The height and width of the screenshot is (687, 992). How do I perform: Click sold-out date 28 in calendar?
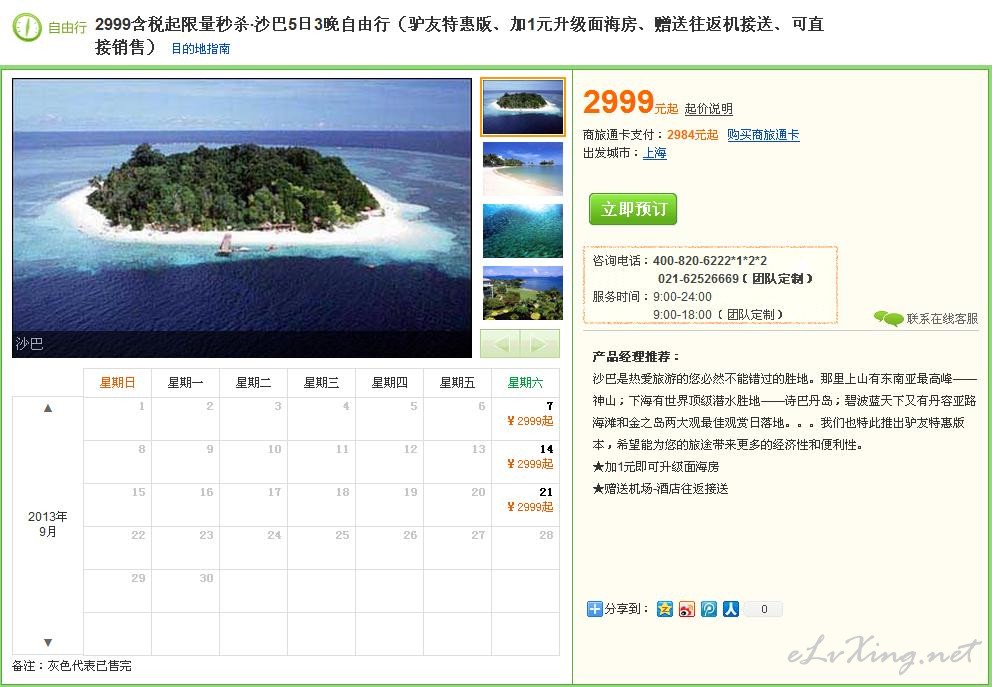(526, 548)
